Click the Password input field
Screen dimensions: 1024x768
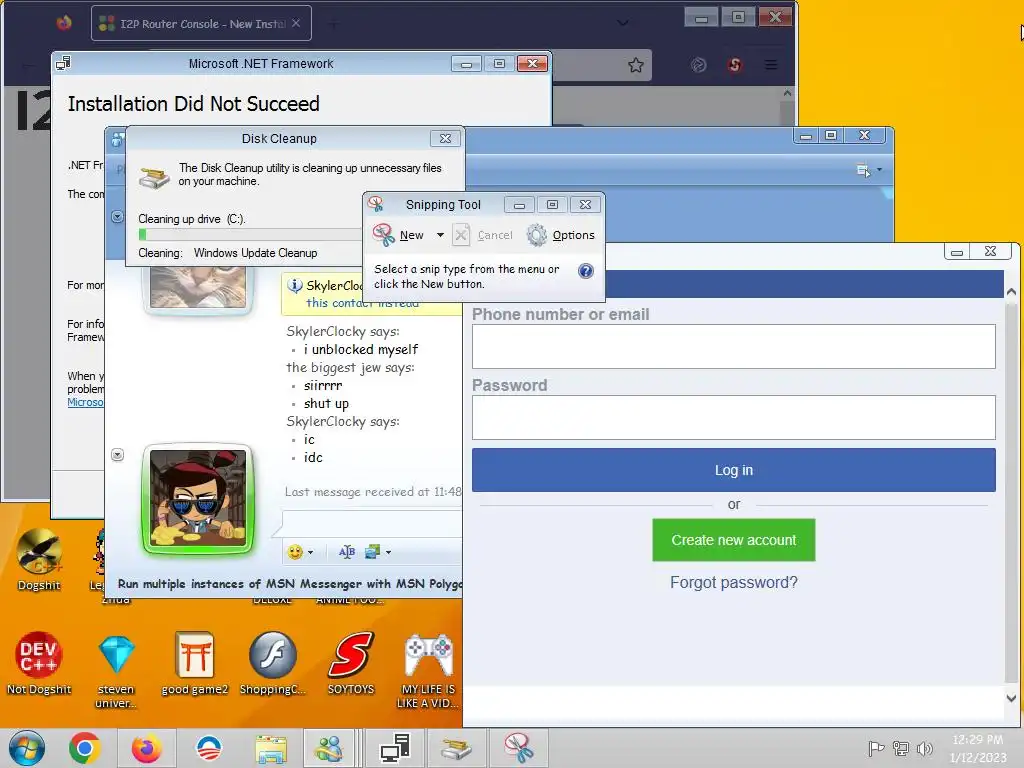pyautogui.click(x=733, y=417)
